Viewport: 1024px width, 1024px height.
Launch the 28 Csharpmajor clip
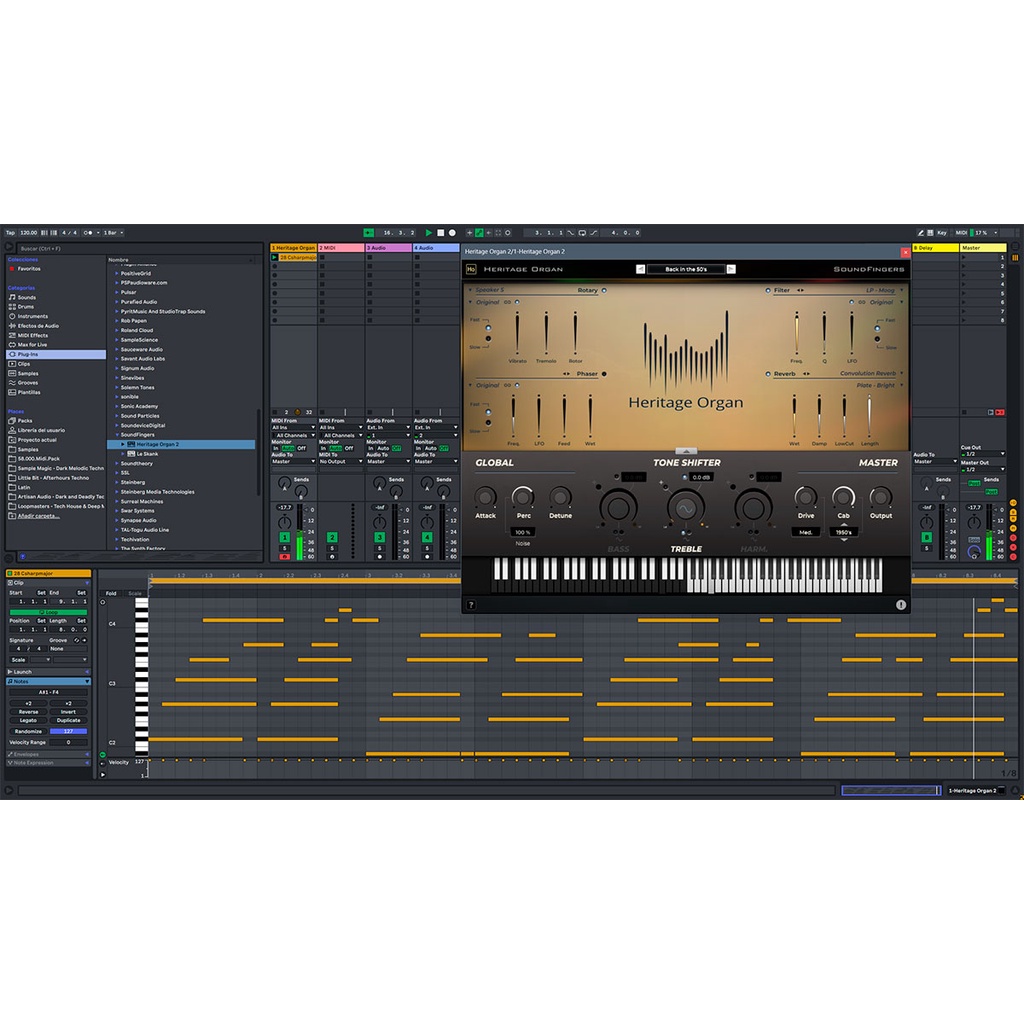point(275,257)
